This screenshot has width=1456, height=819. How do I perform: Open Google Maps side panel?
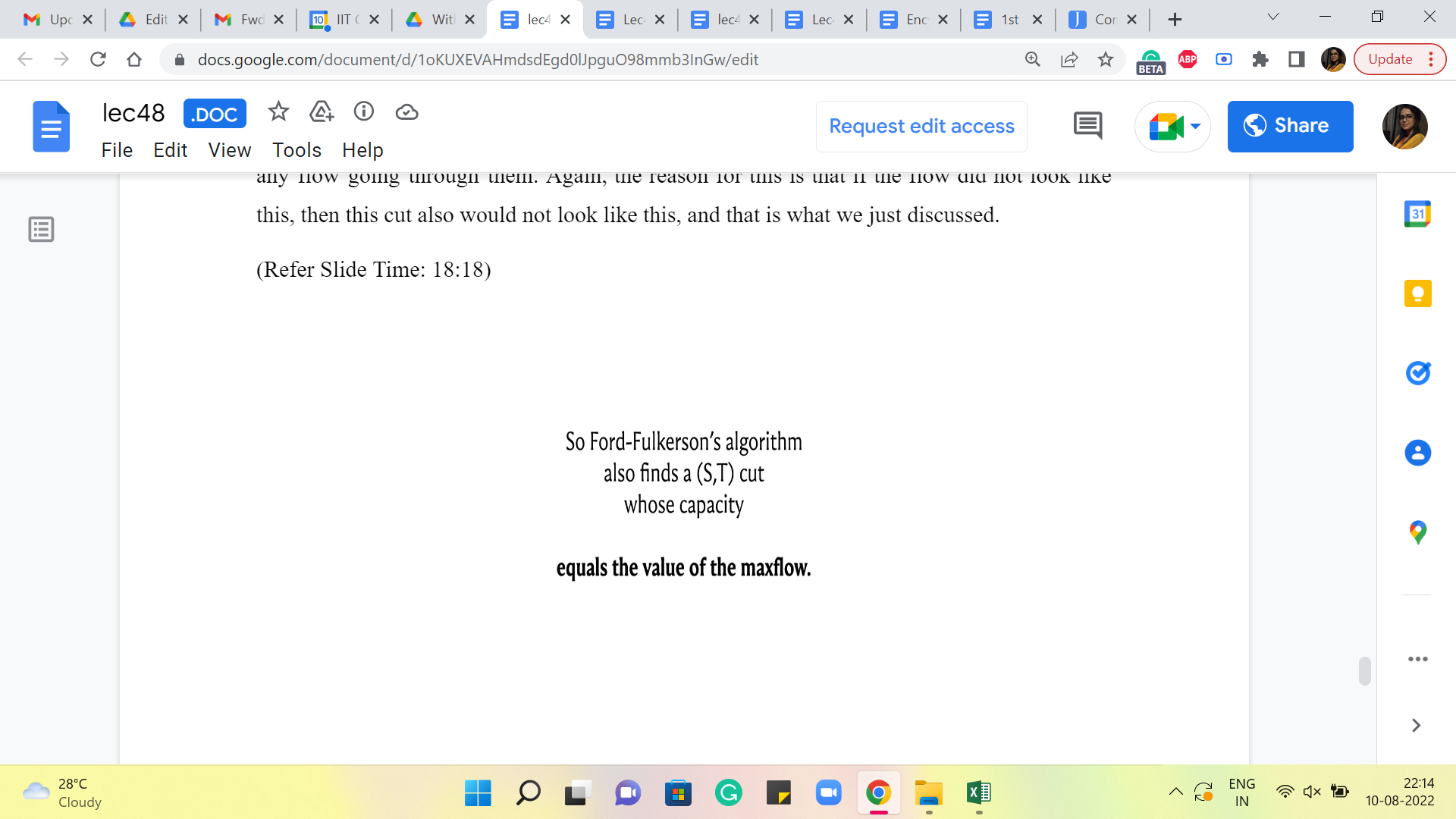pos(1417,532)
